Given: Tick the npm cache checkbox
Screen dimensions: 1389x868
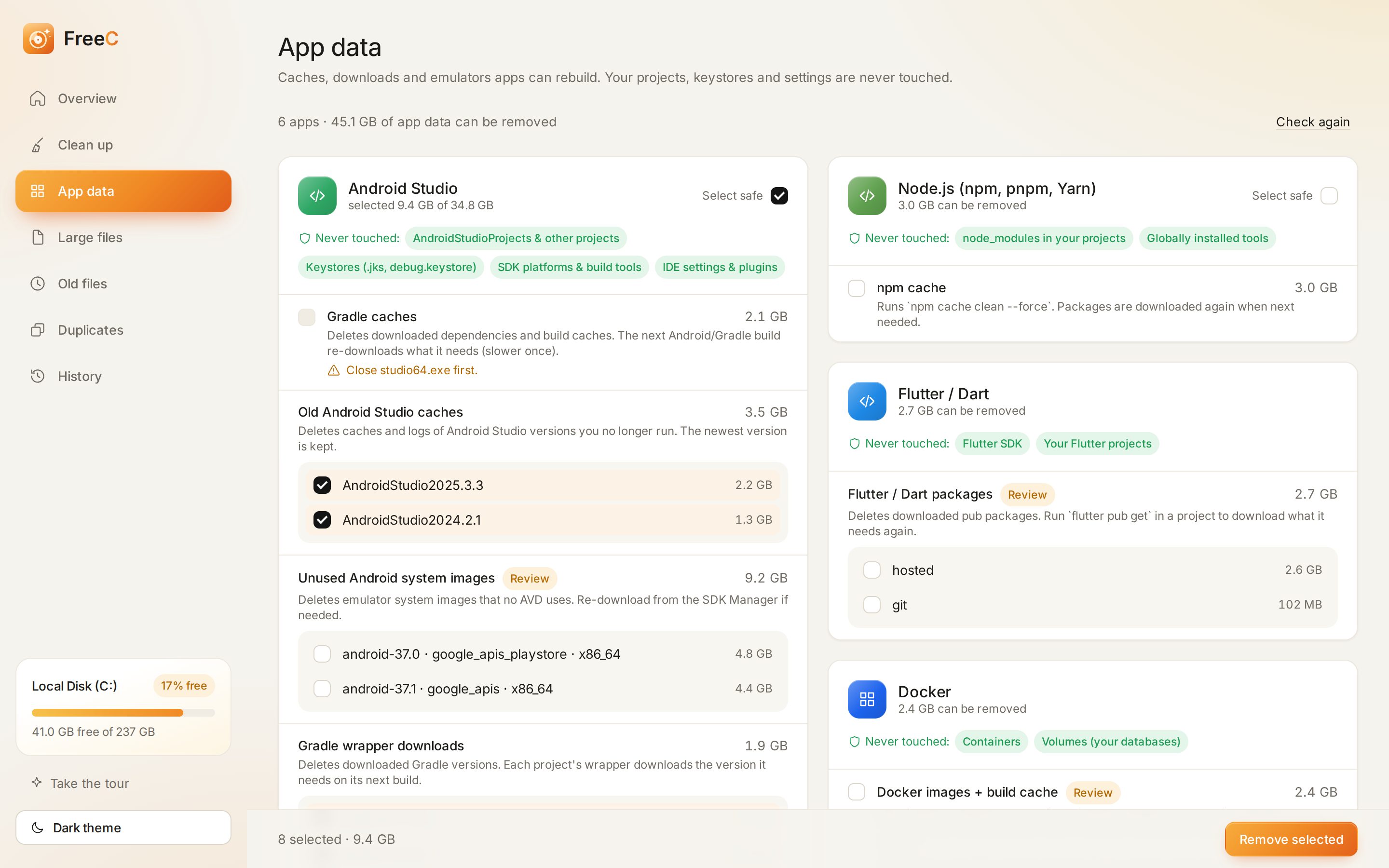Looking at the screenshot, I should tap(857, 288).
